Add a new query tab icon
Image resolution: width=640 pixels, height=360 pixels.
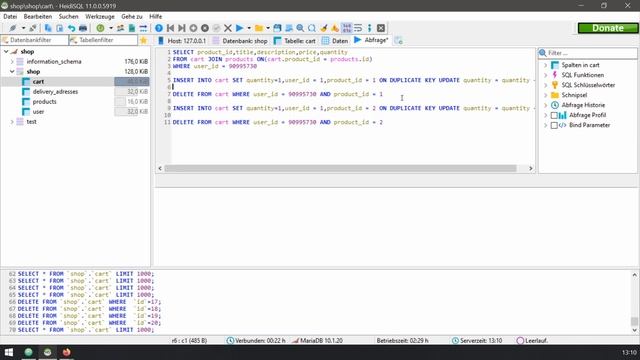(398, 40)
